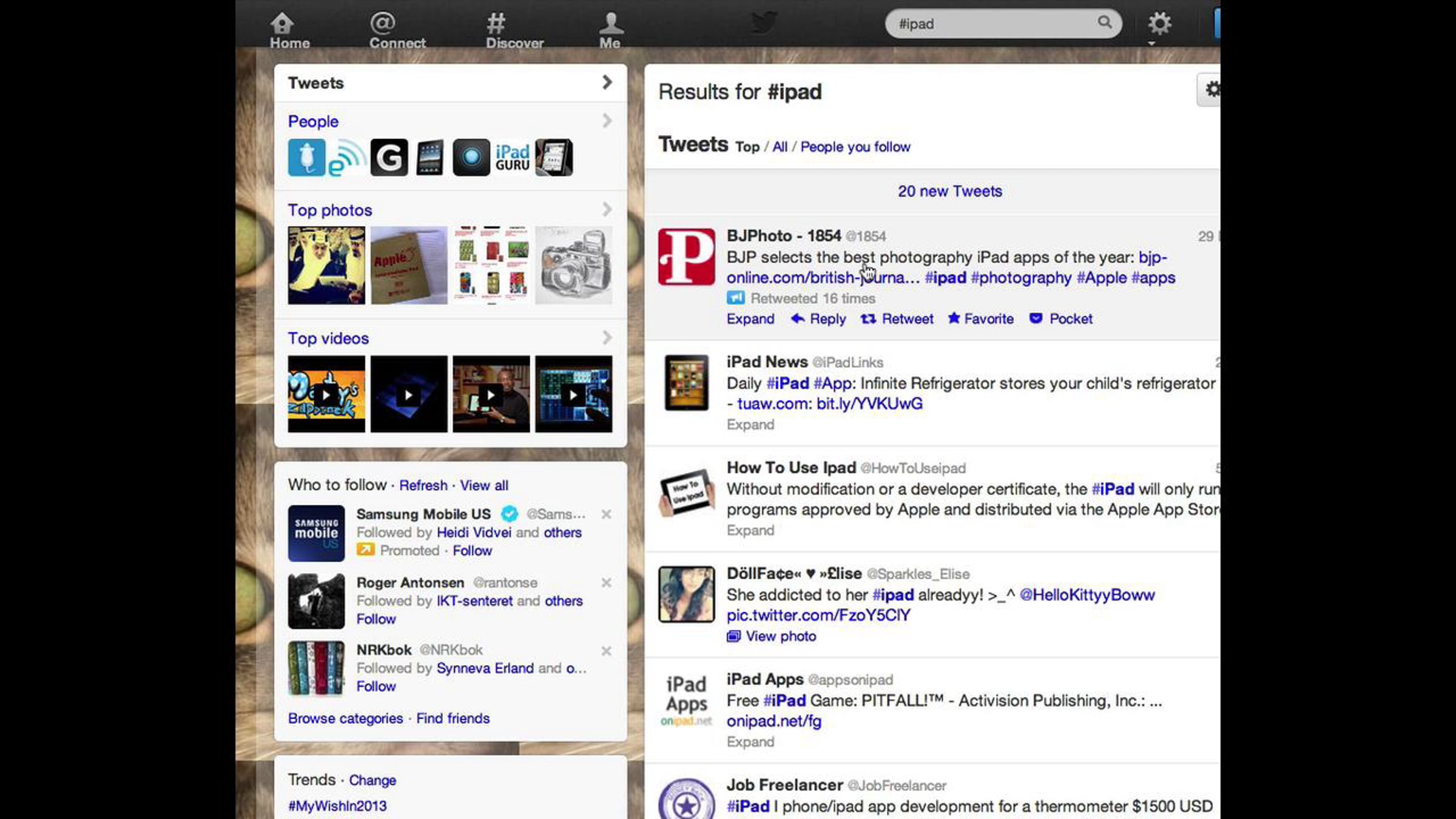Open the iPad News avatar
Viewport: 1456px width, 819px height.
(x=687, y=383)
